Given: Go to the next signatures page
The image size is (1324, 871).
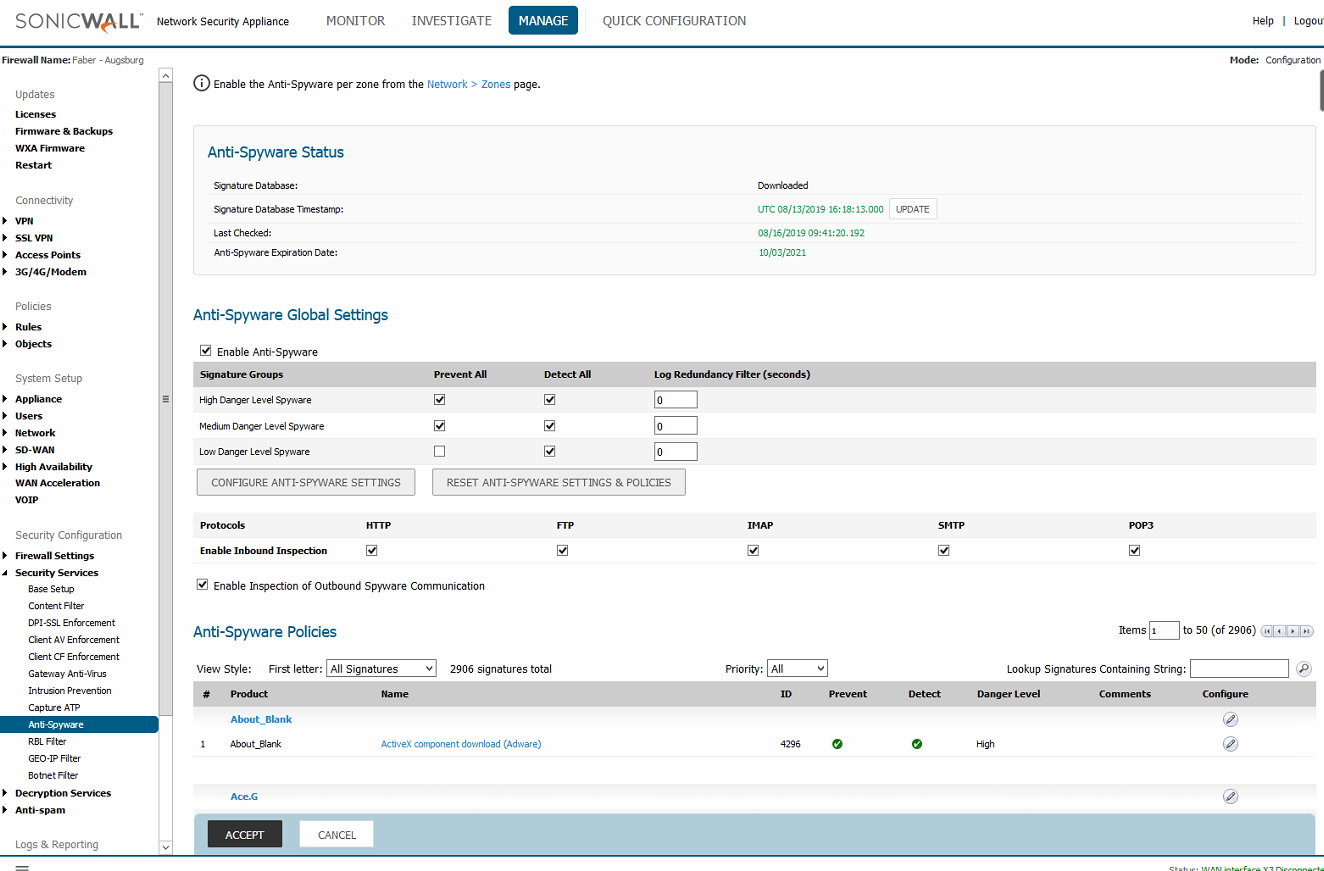Looking at the screenshot, I should (1293, 631).
